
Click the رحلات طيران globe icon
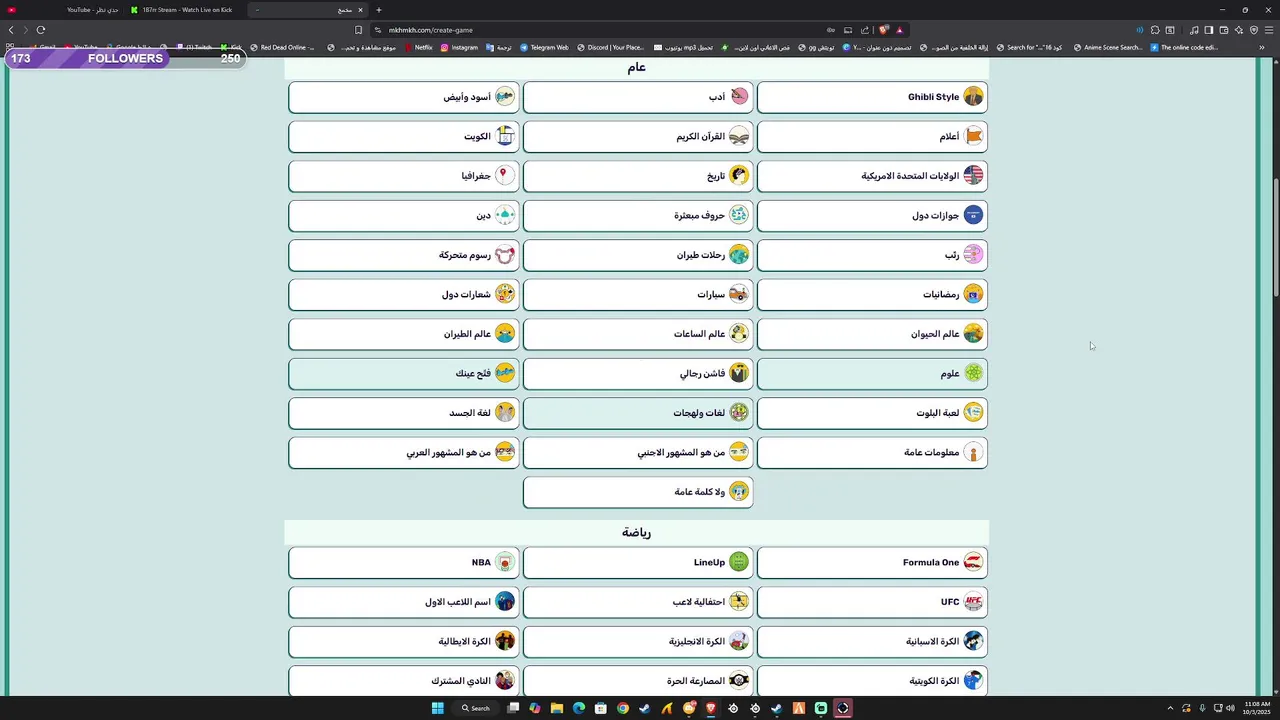pos(739,255)
